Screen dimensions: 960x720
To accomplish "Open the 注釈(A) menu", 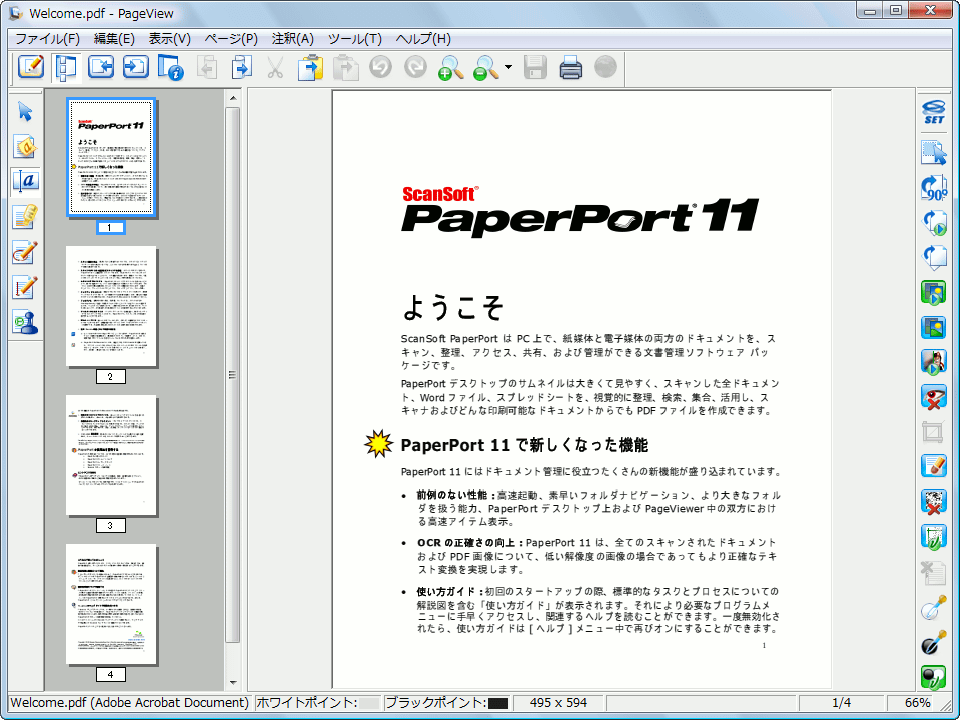I will click(x=292, y=38).
